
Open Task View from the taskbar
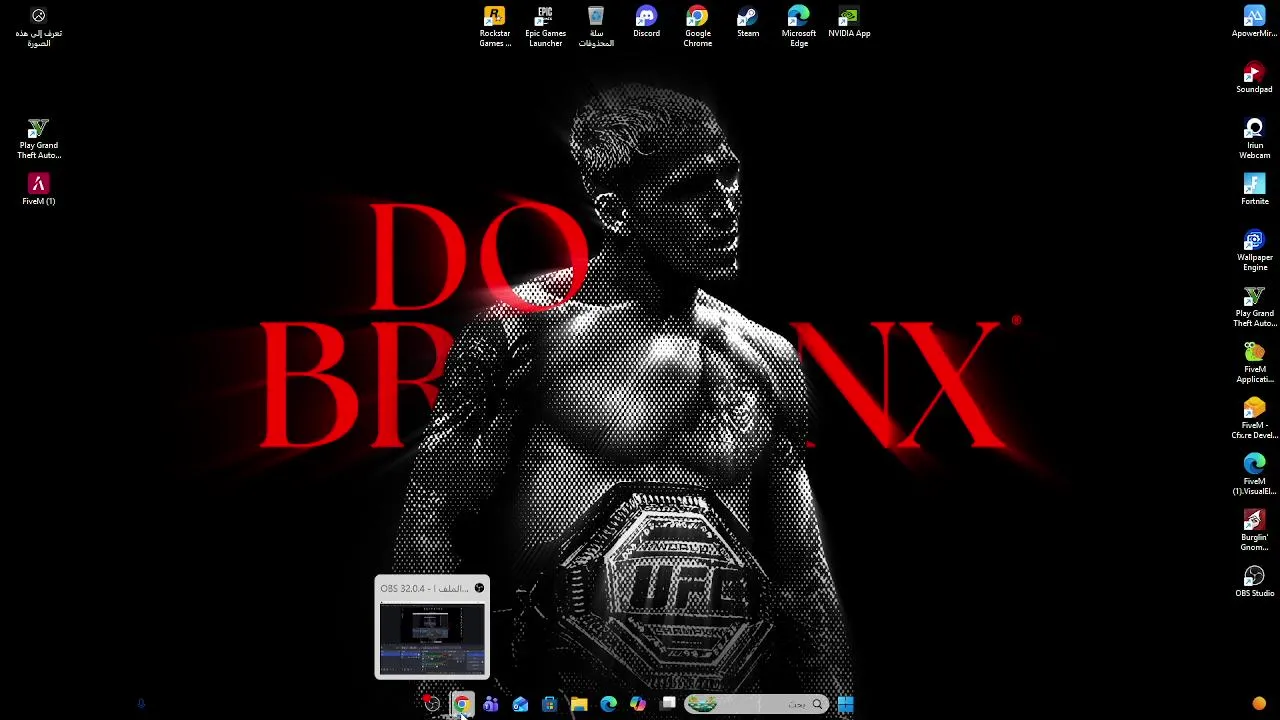pyautogui.click(x=668, y=704)
